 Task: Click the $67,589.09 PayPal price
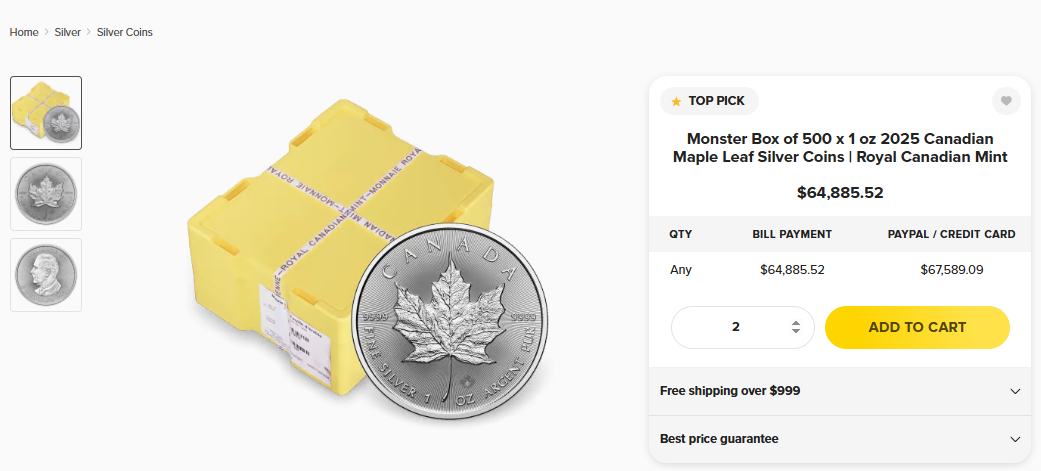click(951, 269)
